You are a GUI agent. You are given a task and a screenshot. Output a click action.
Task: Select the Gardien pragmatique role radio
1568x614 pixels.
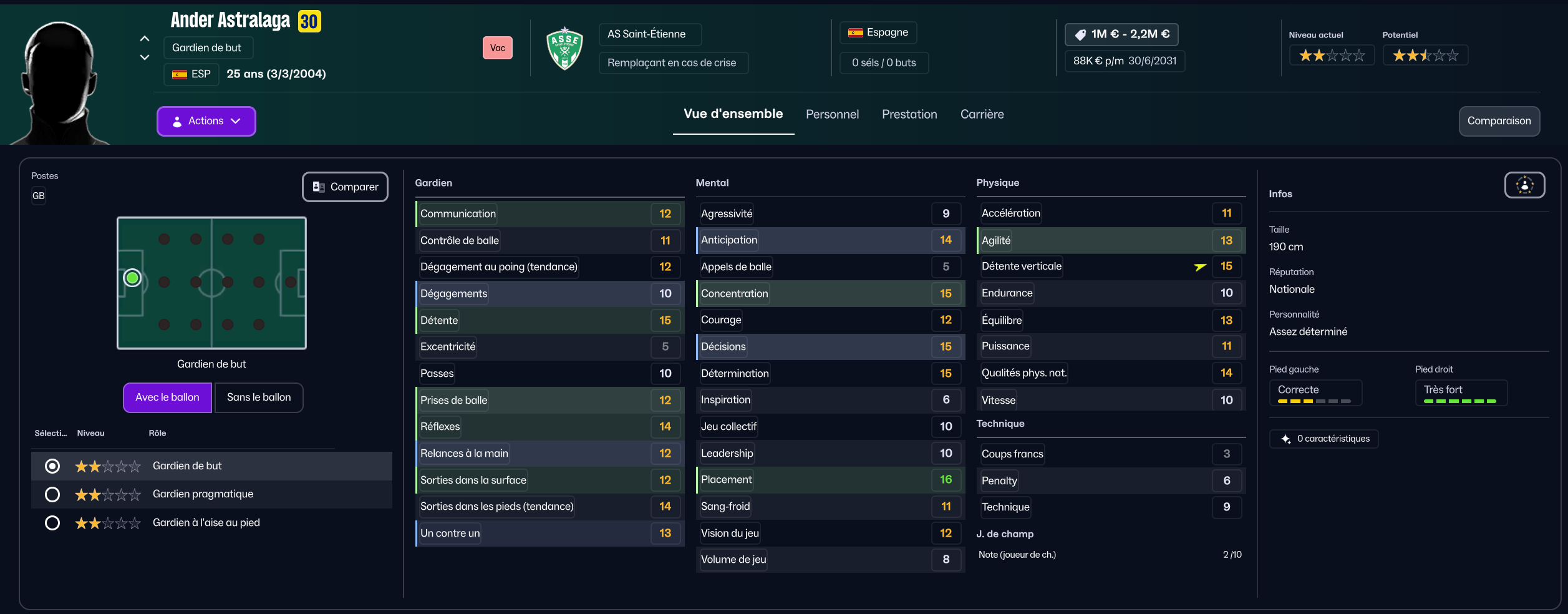click(52, 495)
